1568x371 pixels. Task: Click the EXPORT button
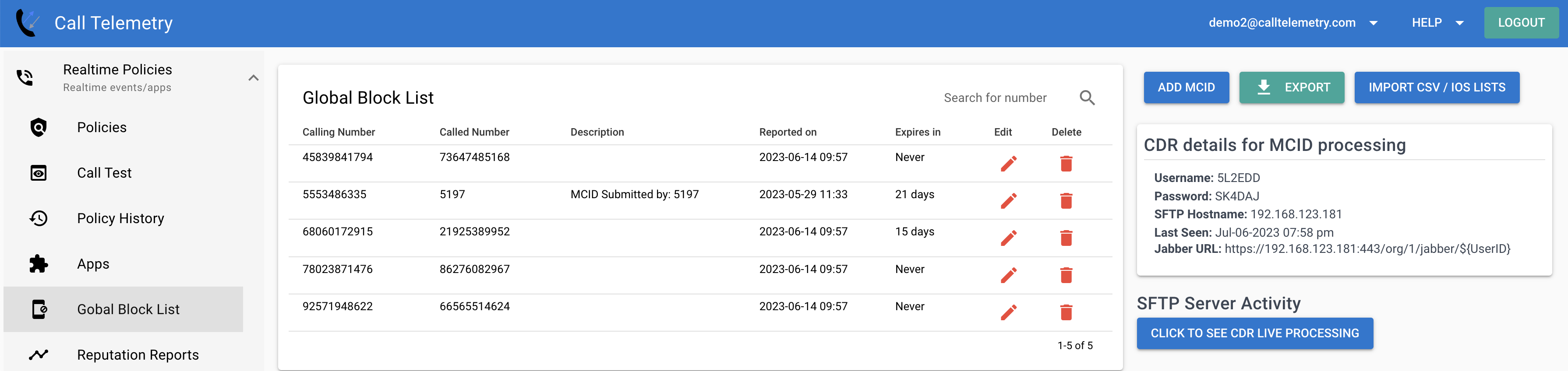coord(1292,87)
